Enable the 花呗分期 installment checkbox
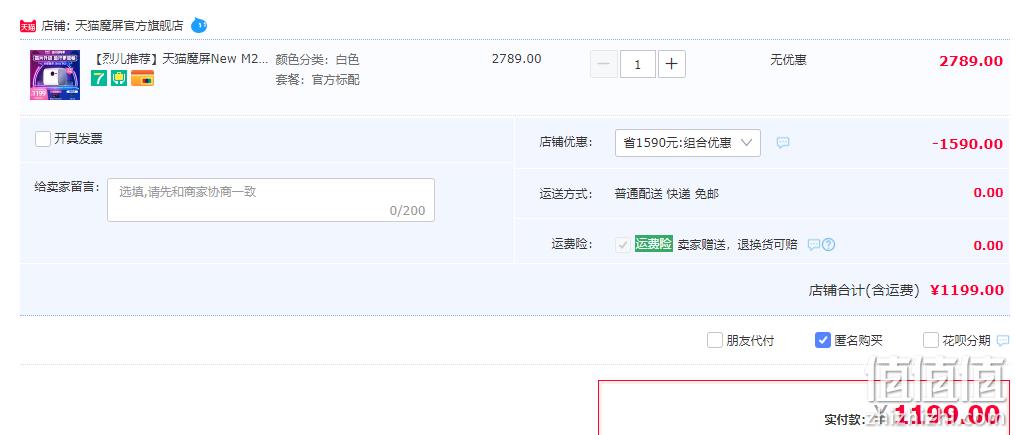 [x=931, y=340]
